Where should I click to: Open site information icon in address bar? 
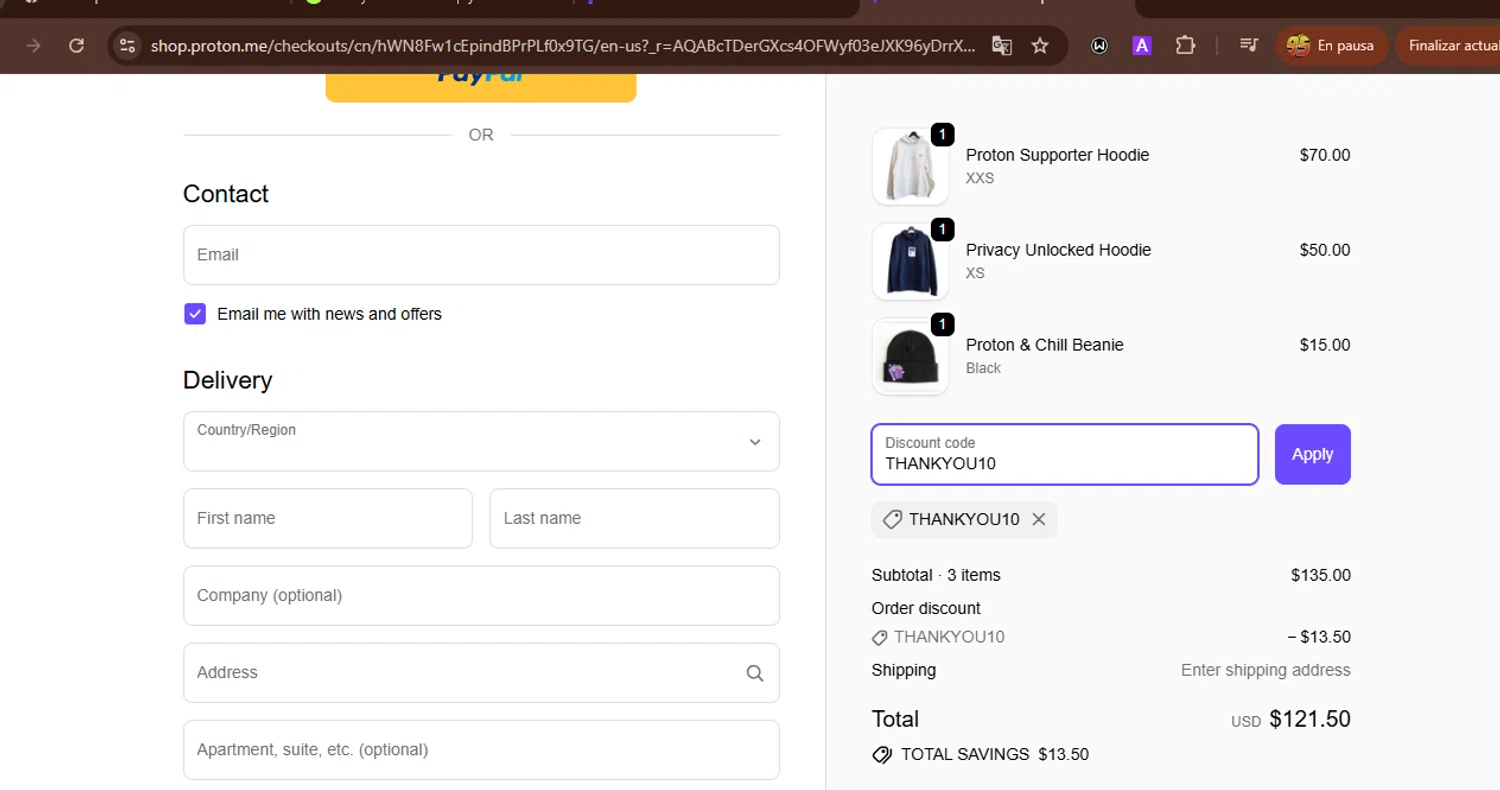[x=126, y=45]
